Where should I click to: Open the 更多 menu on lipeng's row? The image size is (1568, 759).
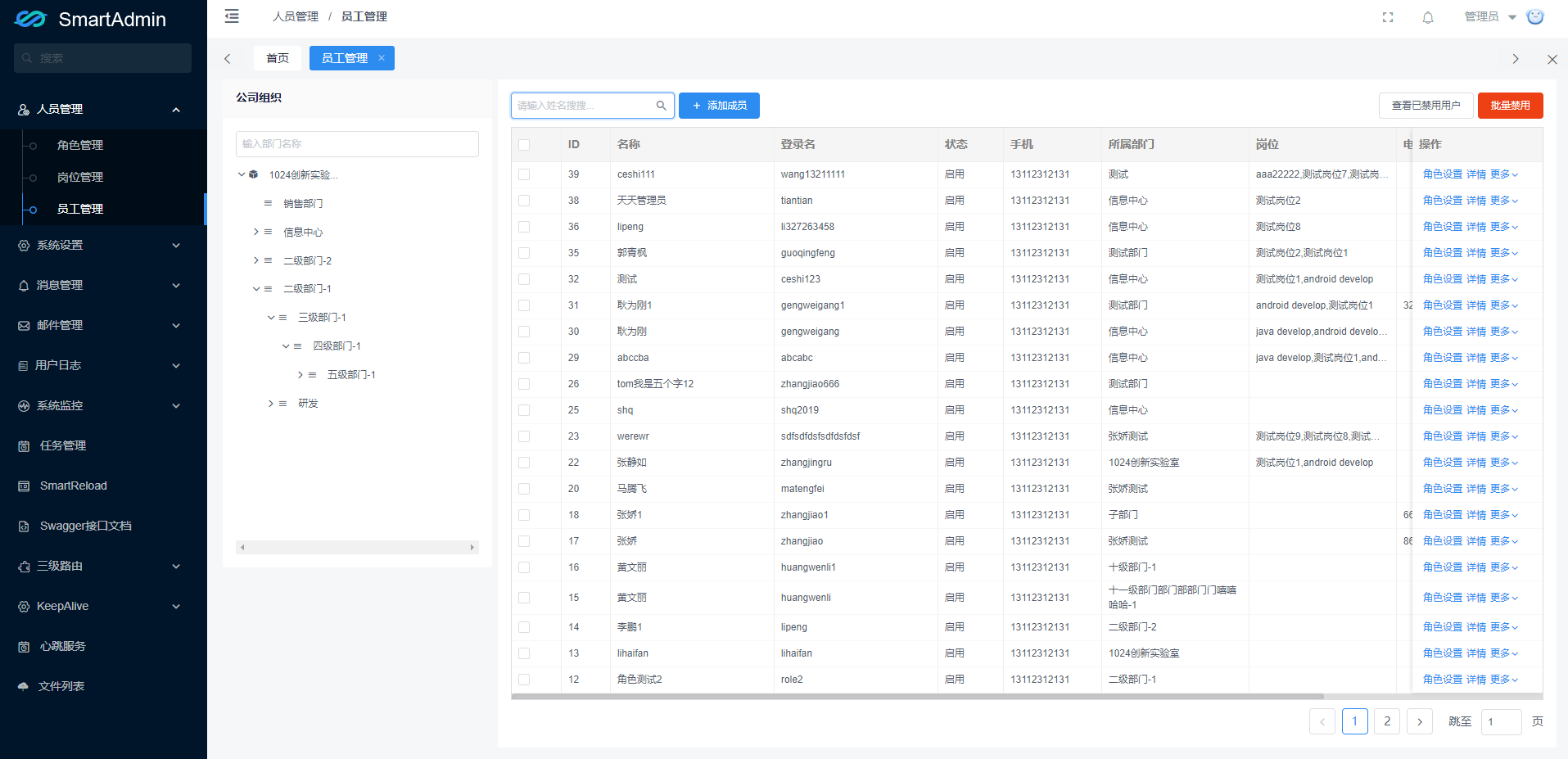click(x=1502, y=227)
